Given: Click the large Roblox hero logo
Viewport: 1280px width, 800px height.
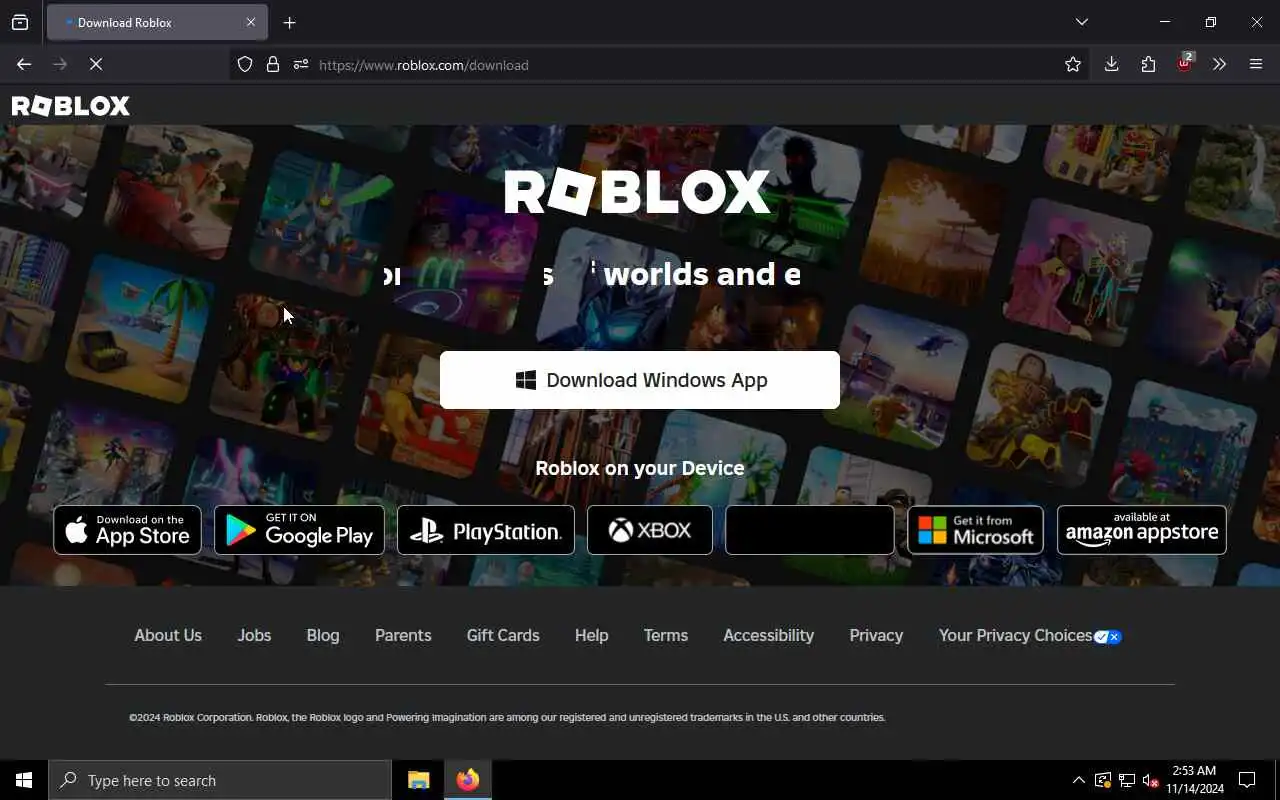Looking at the screenshot, I should pos(638,191).
